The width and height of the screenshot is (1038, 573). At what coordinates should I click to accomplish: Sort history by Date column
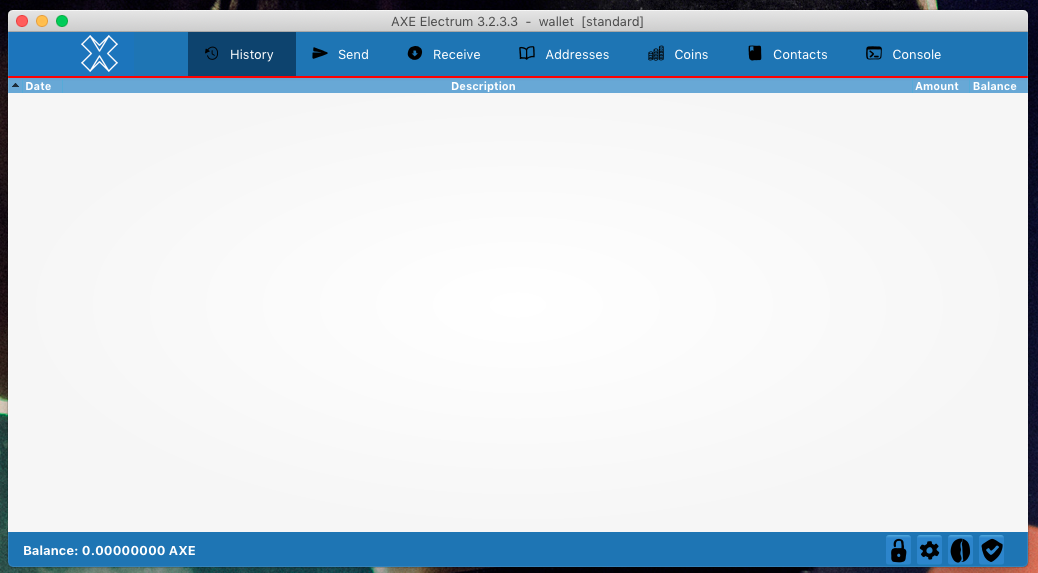38,86
